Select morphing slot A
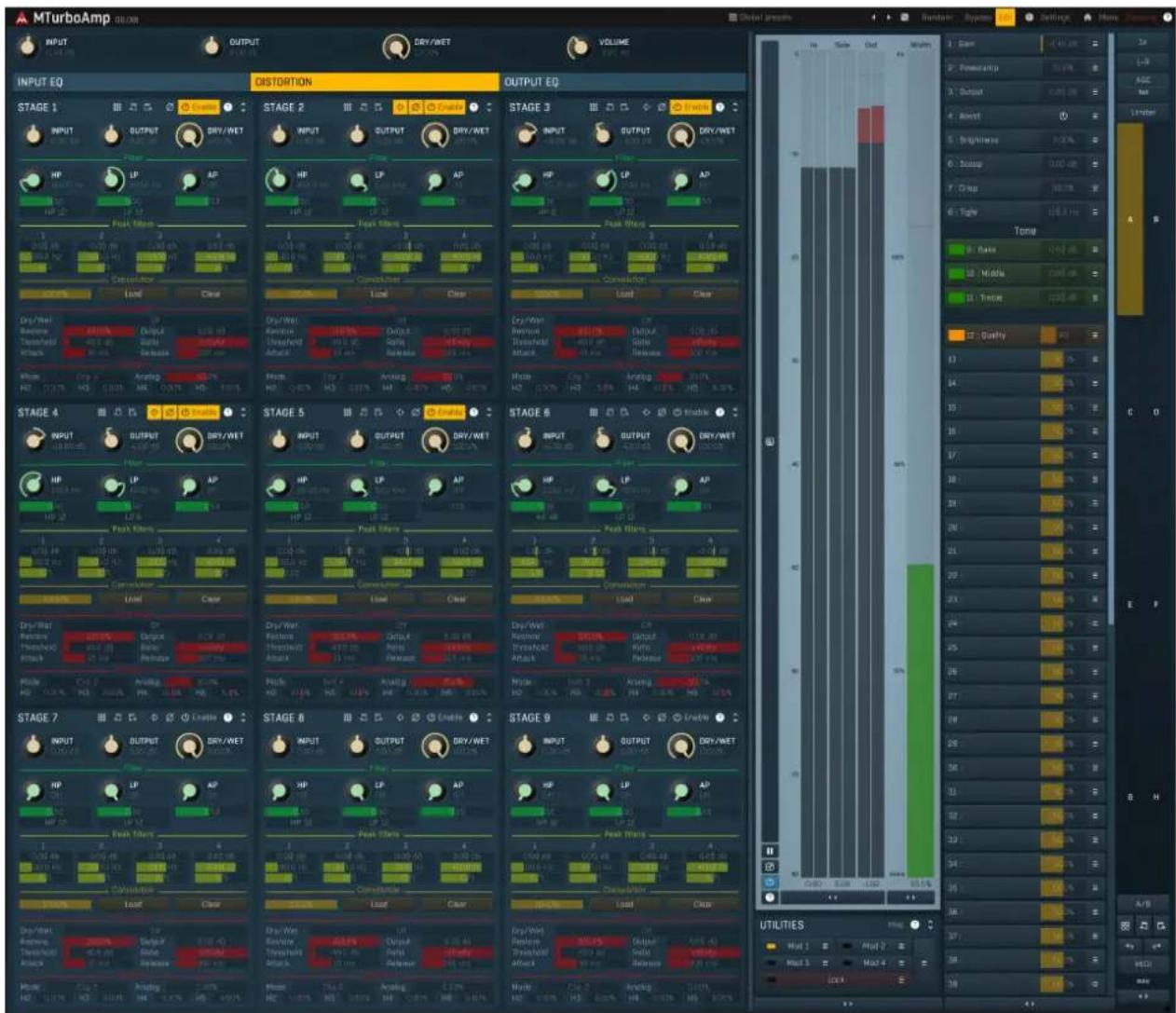Screen dimensions: 1176x1013 [x=1130, y=219]
